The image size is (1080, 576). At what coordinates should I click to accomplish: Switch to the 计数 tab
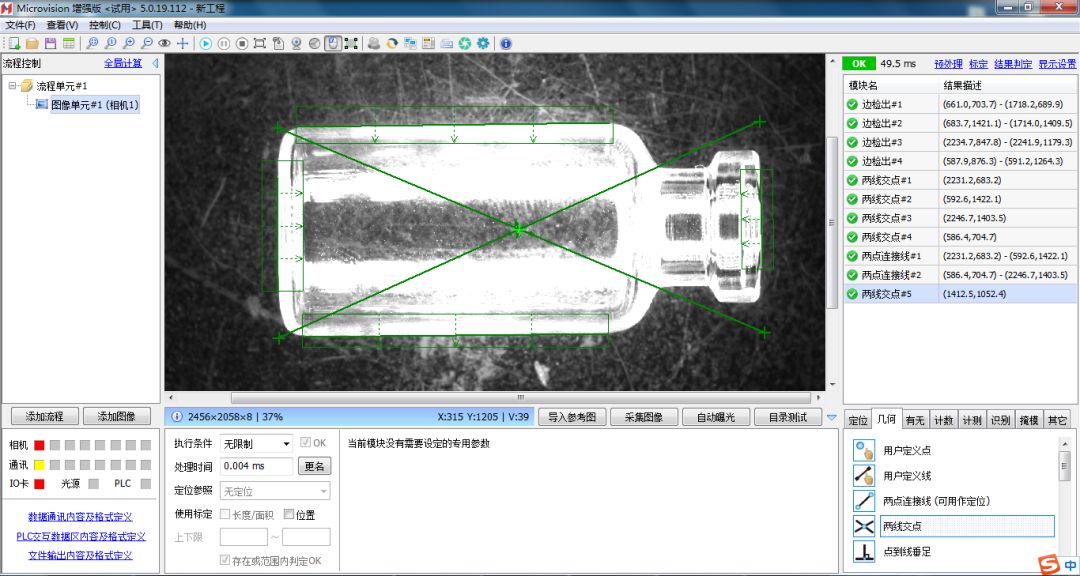point(943,420)
